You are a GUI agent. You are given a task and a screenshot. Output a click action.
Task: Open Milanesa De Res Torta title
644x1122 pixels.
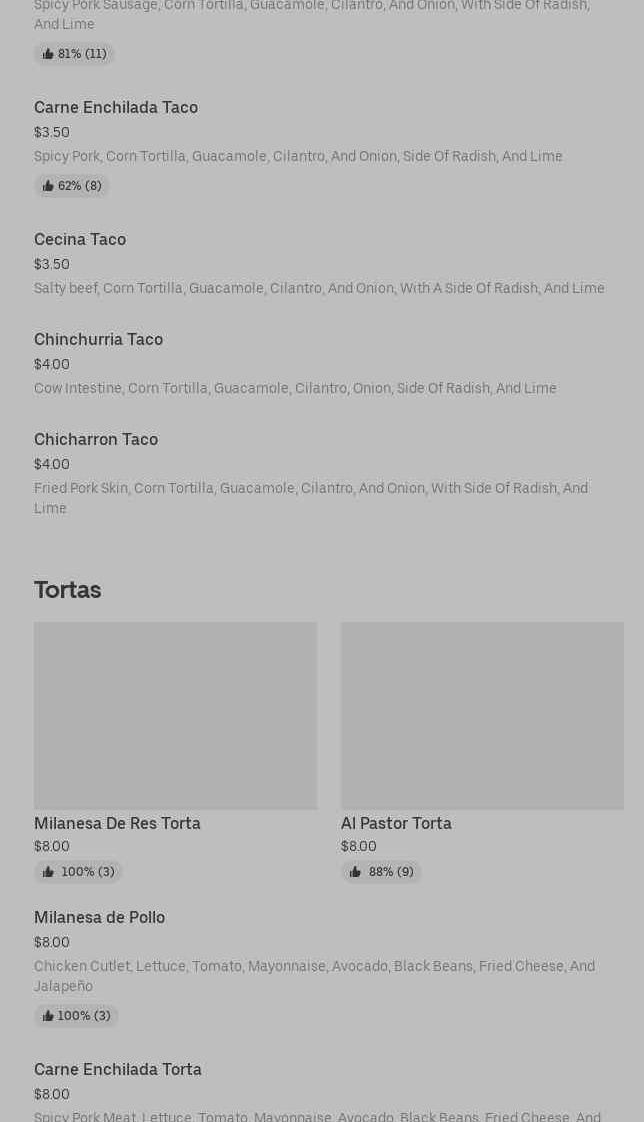click(117, 823)
